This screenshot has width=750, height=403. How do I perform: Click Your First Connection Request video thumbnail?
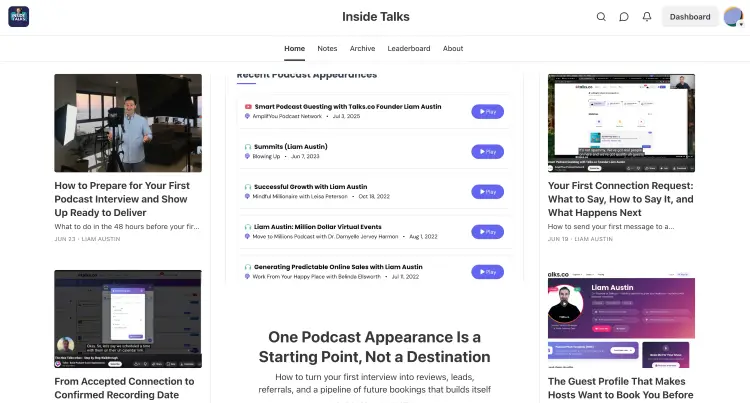pyautogui.click(x=621, y=123)
